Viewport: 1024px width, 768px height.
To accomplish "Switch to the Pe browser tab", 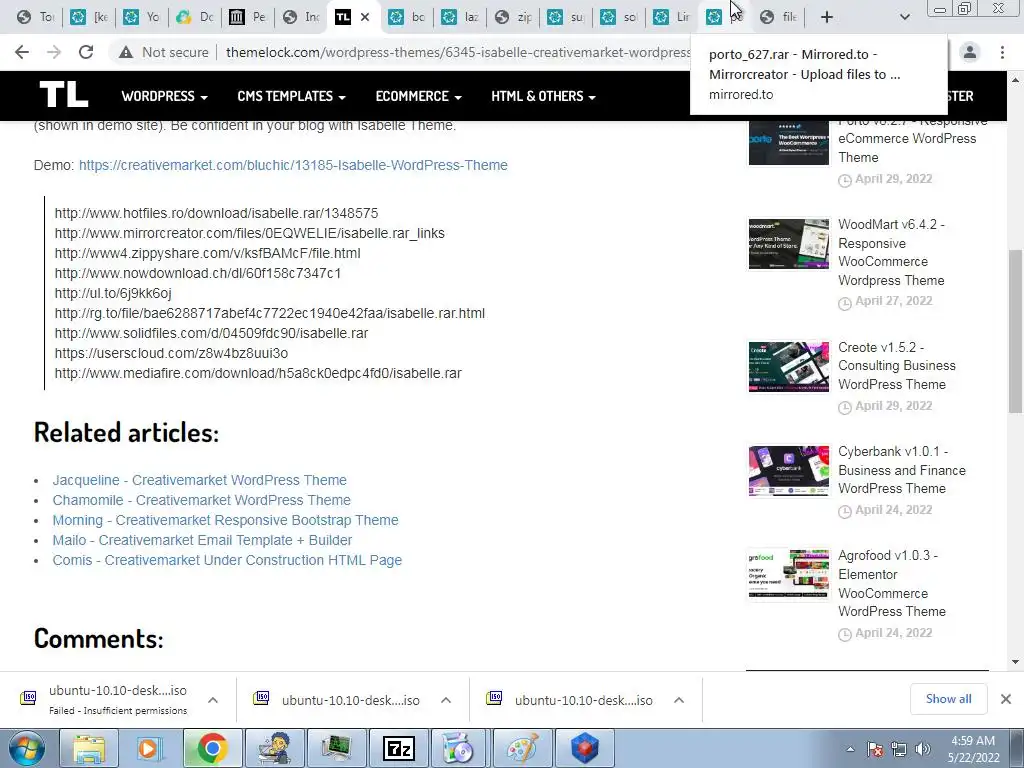I will coord(248,17).
